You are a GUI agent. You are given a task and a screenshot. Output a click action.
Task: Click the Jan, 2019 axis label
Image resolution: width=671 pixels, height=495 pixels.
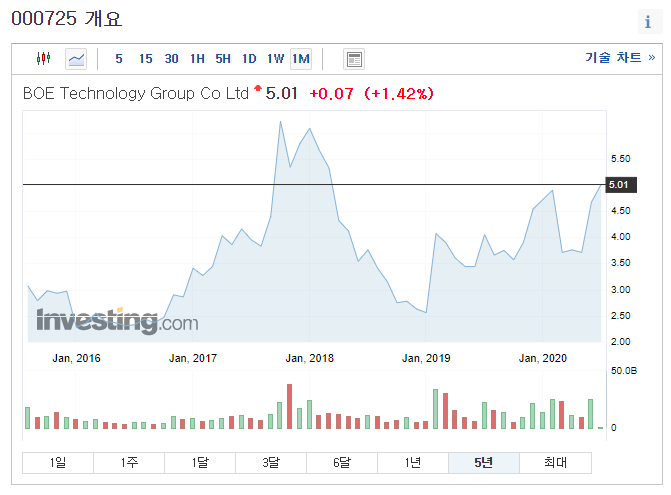coord(426,358)
